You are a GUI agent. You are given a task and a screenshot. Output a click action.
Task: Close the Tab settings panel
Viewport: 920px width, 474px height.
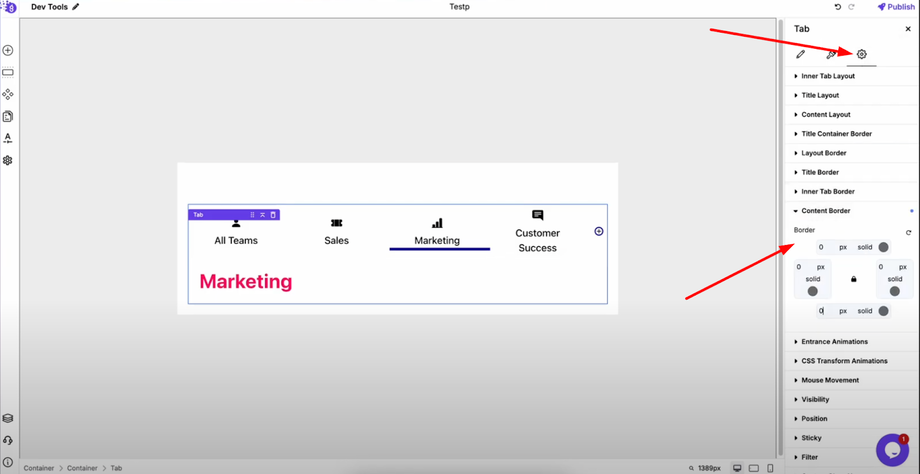click(x=908, y=29)
